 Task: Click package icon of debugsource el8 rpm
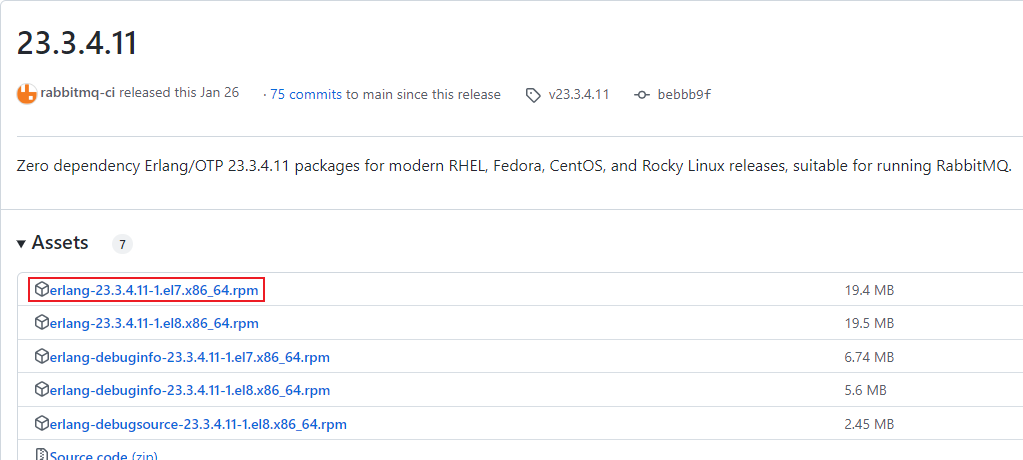tap(41, 424)
